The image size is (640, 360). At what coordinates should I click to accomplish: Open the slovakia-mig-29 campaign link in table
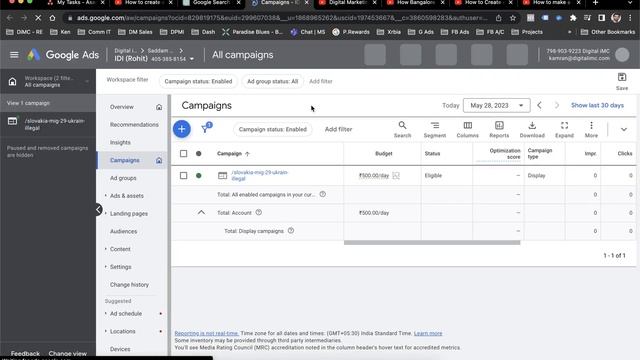coord(260,176)
